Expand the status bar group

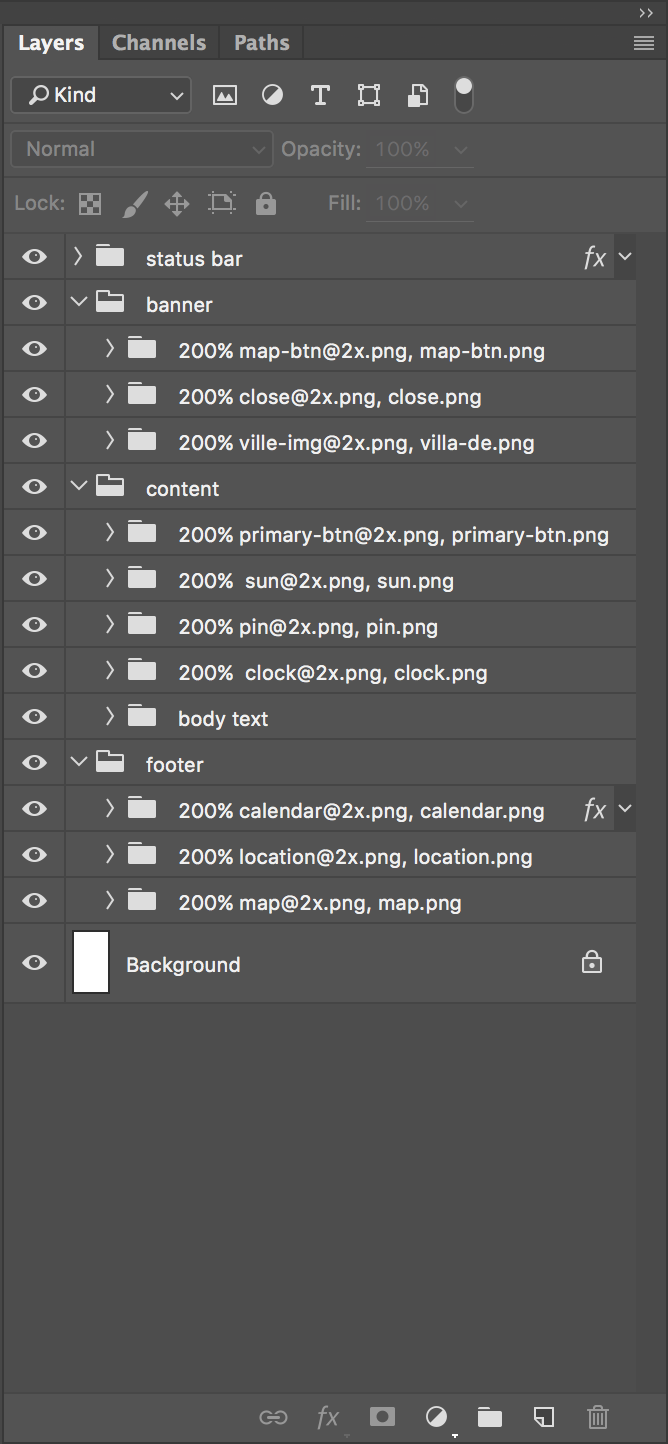(79, 257)
